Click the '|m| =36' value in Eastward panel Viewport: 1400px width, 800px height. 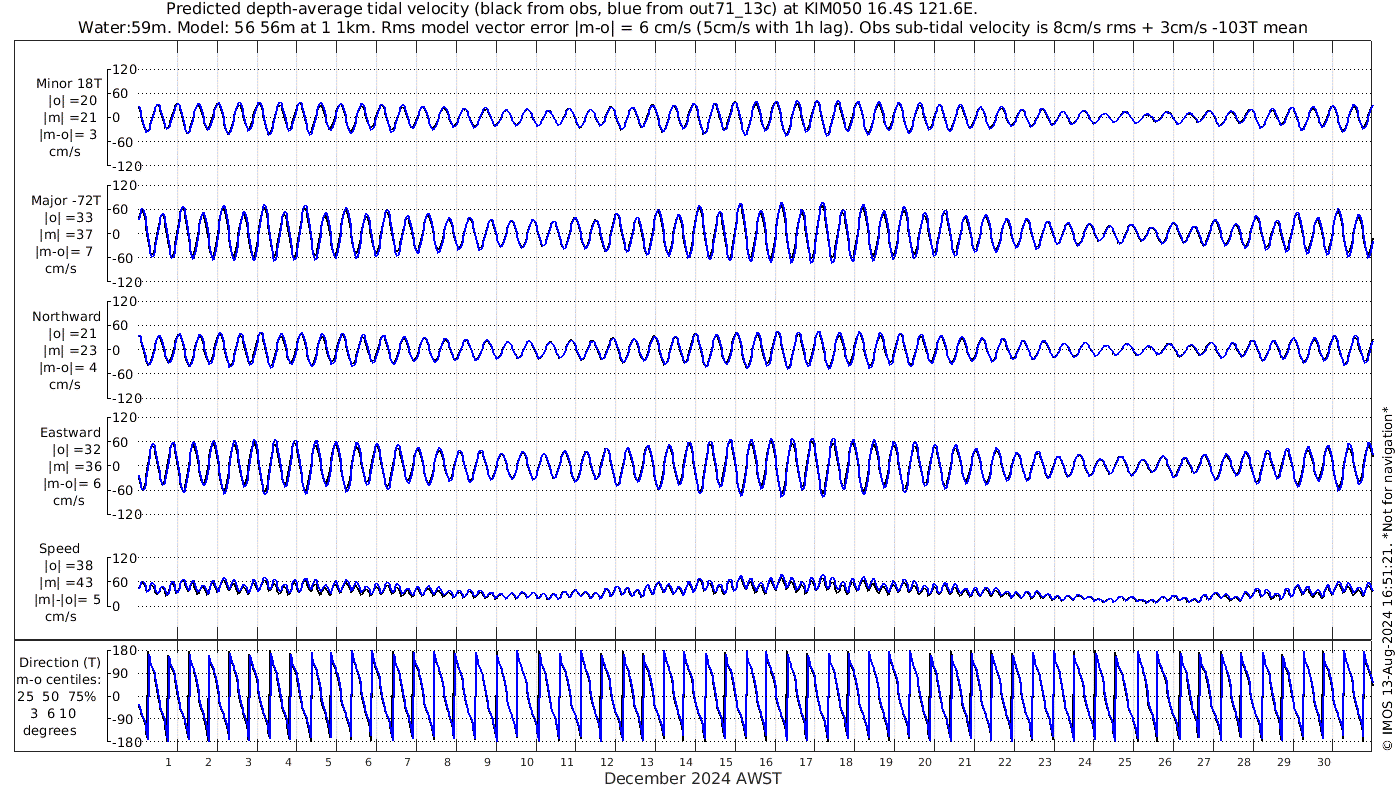click(x=76, y=467)
